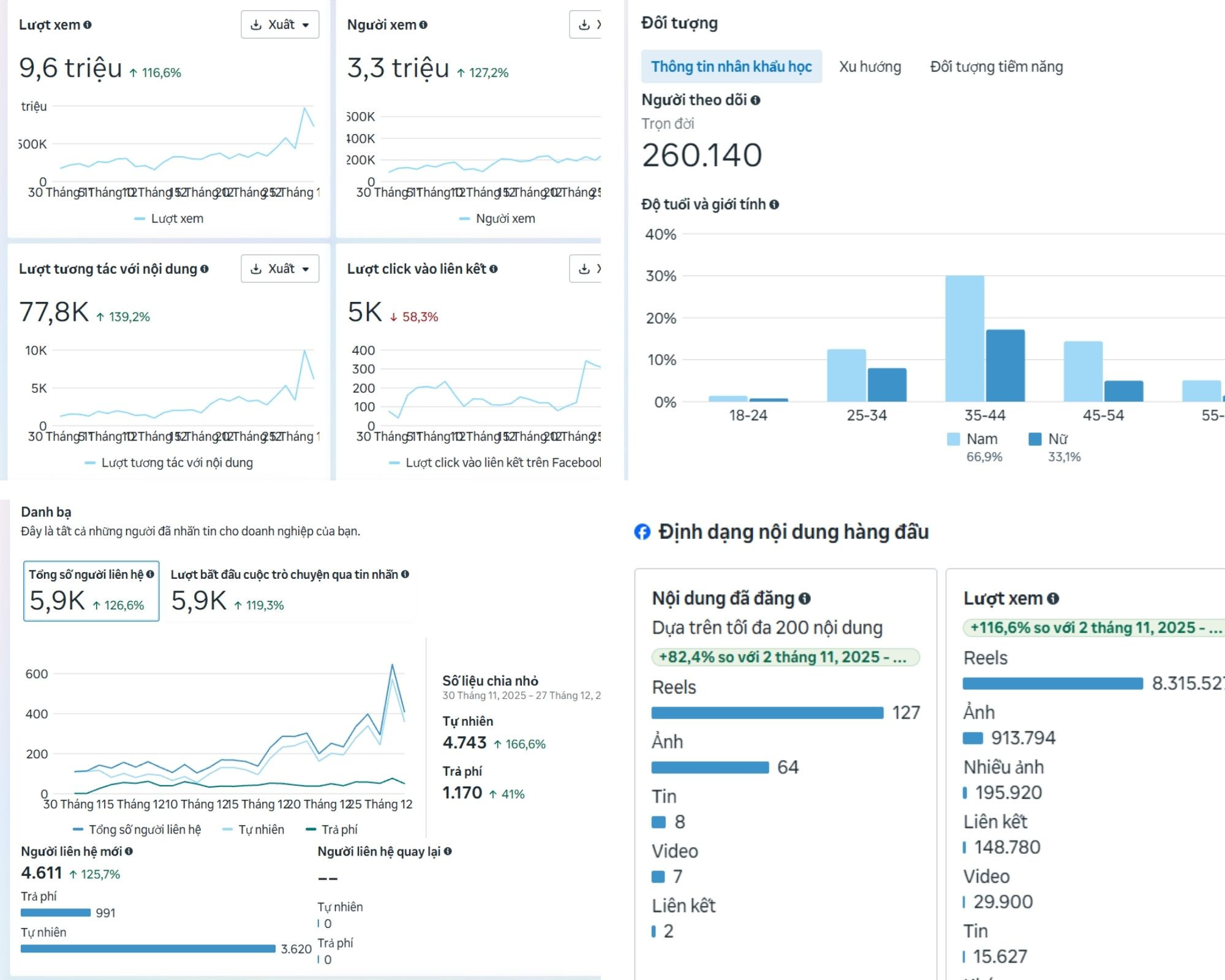1225x980 pixels.
Task: Click info icon by Người liên hệ quay lại
Action: coord(448,851)
